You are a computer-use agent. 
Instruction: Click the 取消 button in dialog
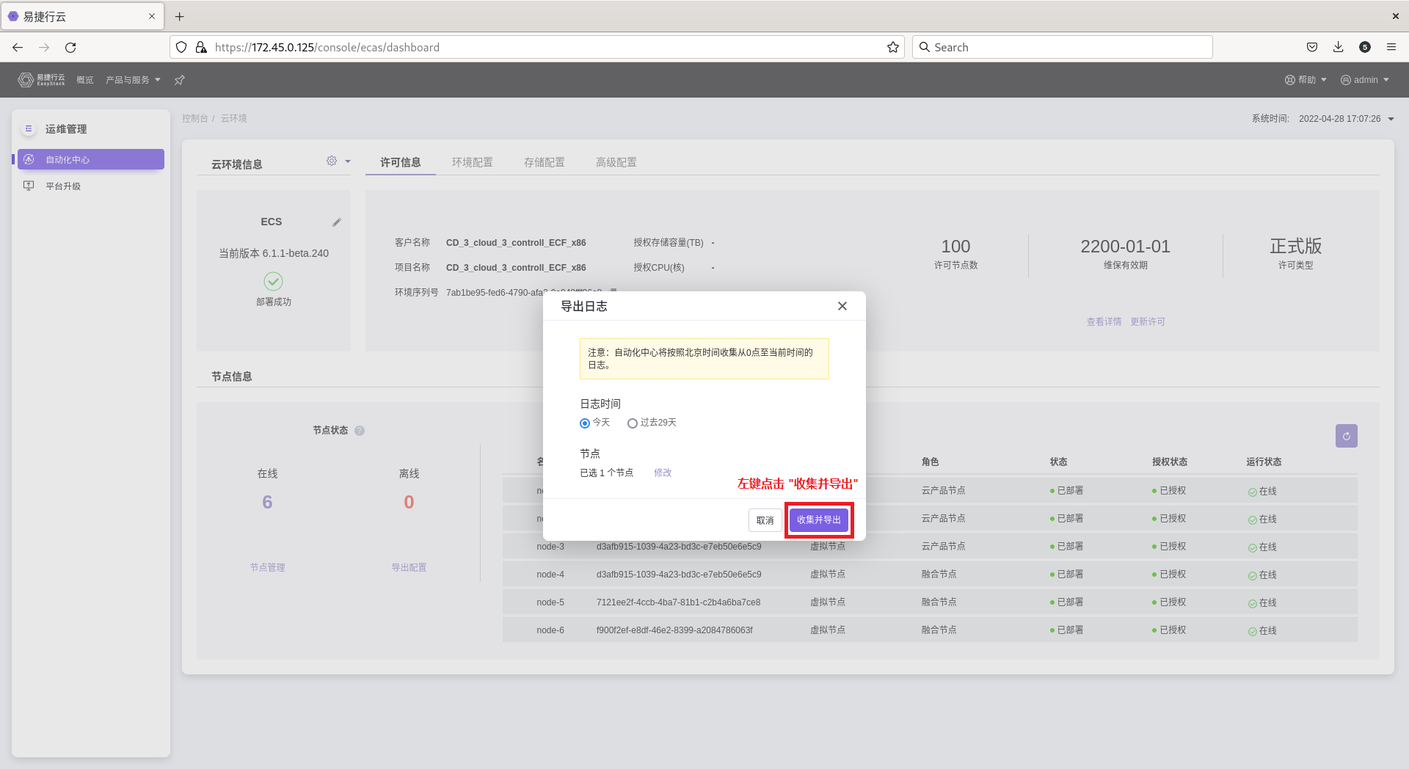pos(765,520)
